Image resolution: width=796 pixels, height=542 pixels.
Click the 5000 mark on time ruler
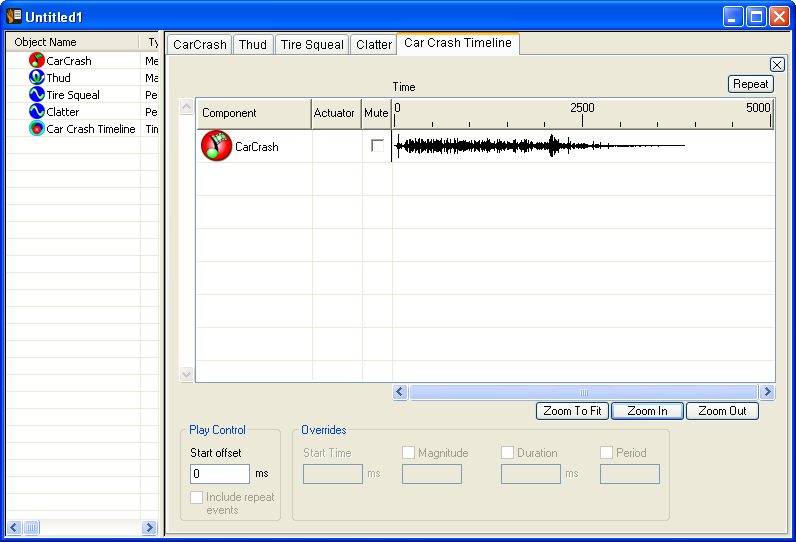click(x=758, y=108)
